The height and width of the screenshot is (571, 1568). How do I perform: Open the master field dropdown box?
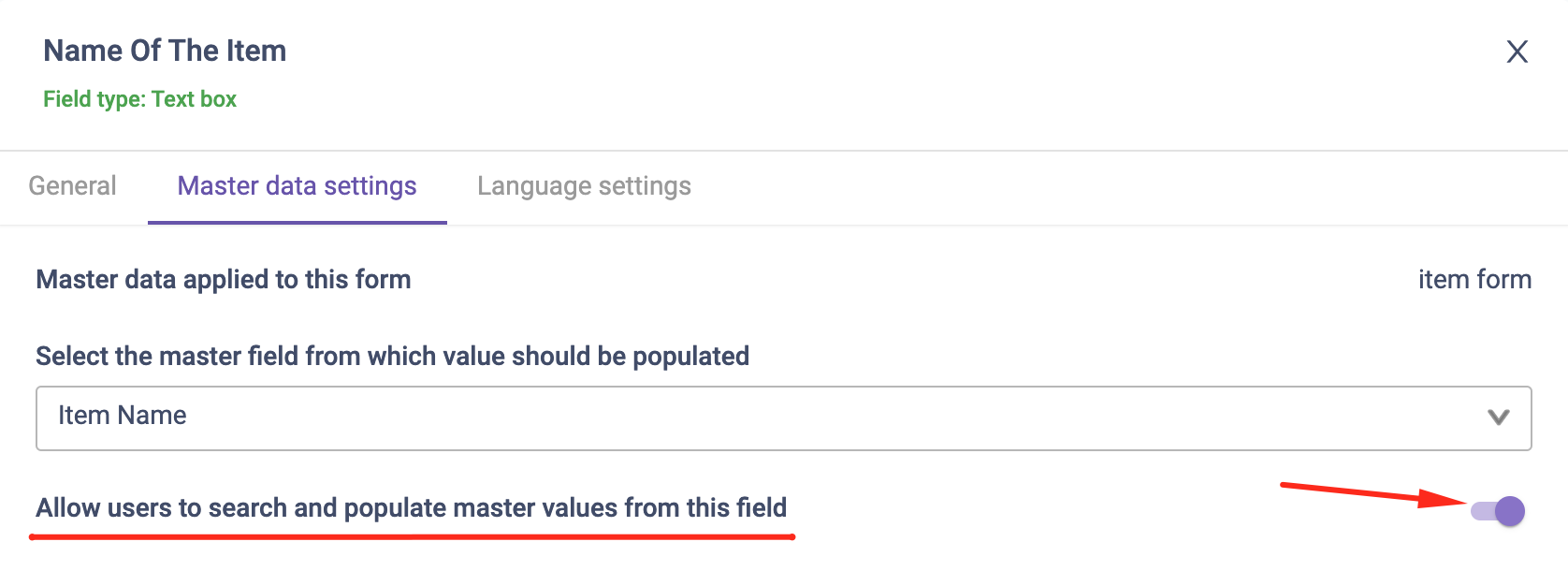point(783,417)
